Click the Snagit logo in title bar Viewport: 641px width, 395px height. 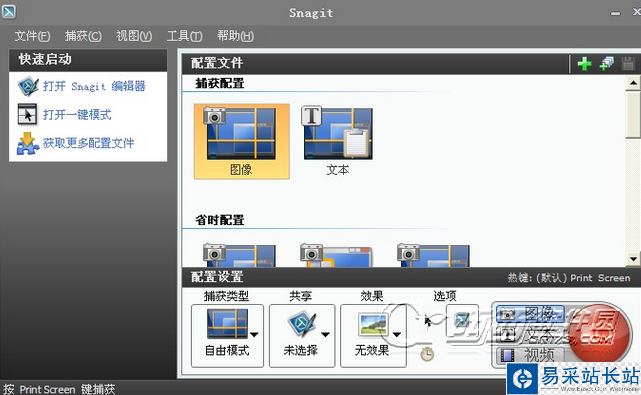(x=9, y=11)
